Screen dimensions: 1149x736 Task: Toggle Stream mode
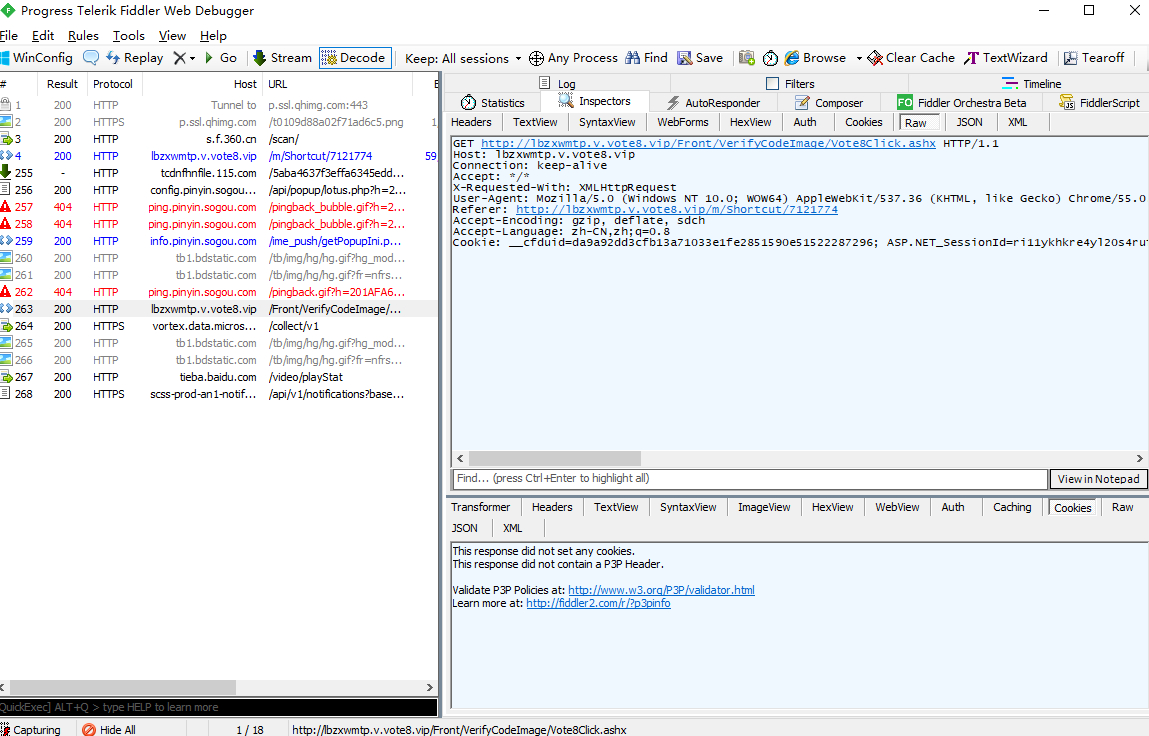click(x=283, y=58)
